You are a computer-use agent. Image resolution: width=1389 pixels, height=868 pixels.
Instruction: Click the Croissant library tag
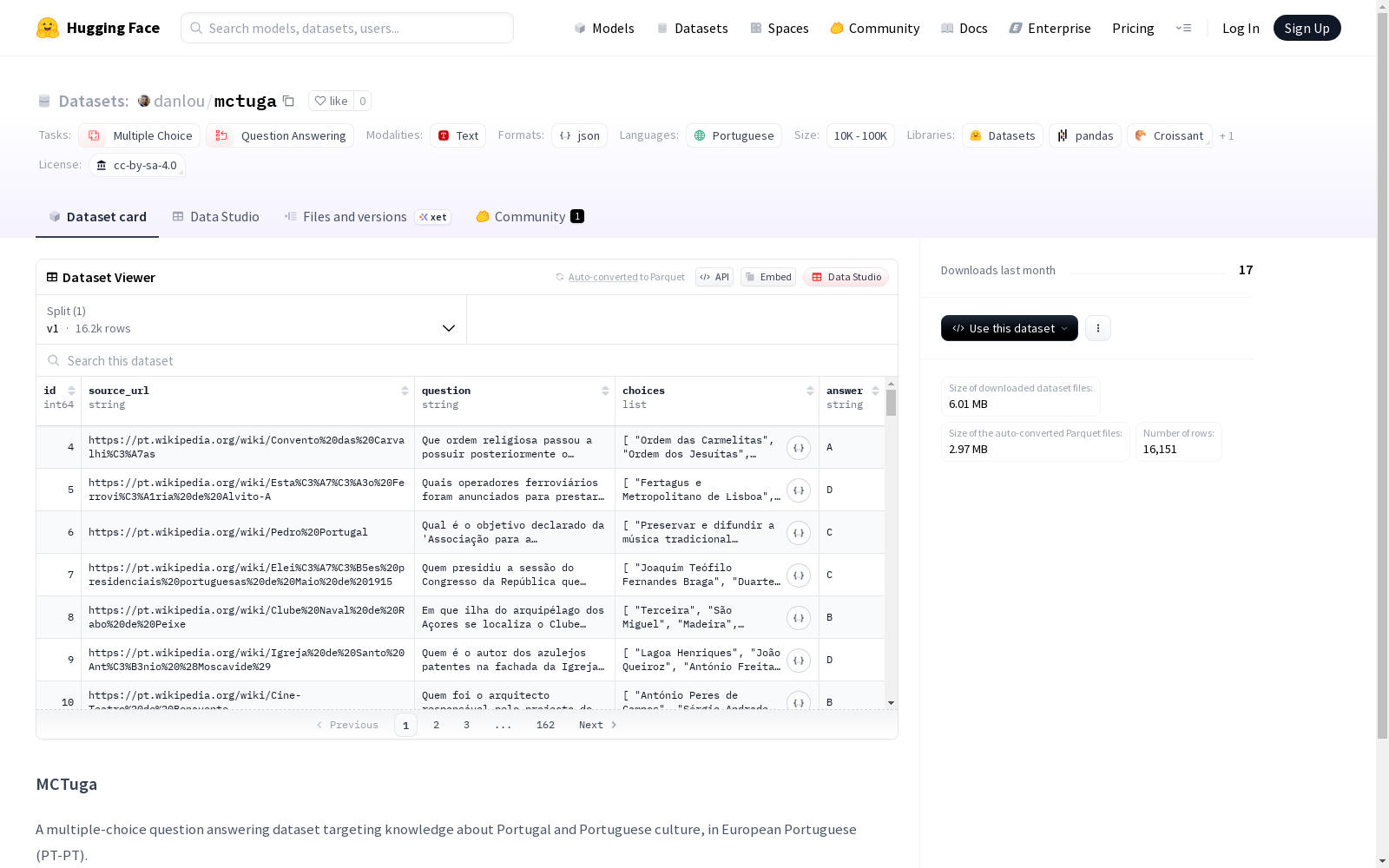pos(1169,135)
